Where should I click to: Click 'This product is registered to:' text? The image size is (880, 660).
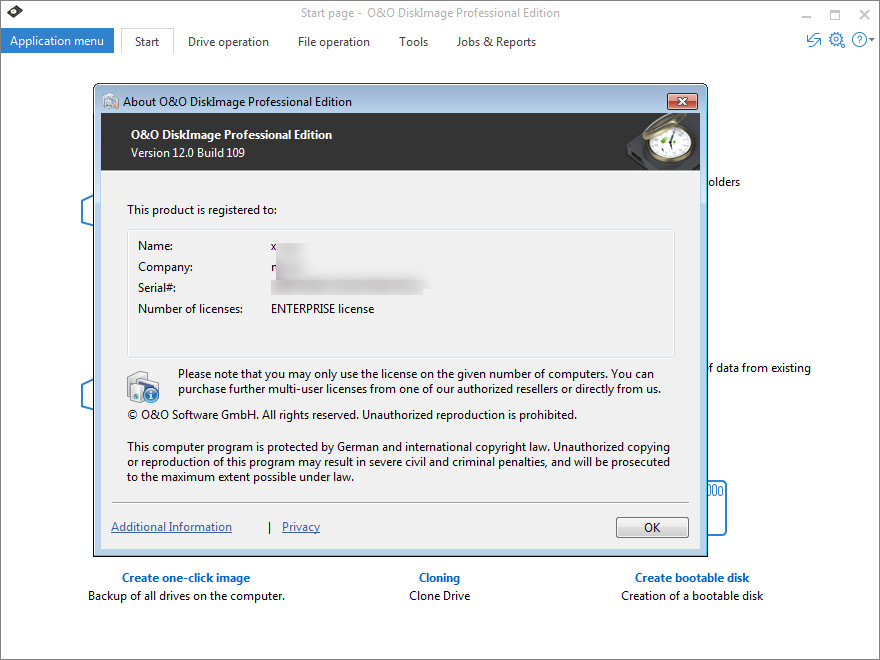click(201, 210)
